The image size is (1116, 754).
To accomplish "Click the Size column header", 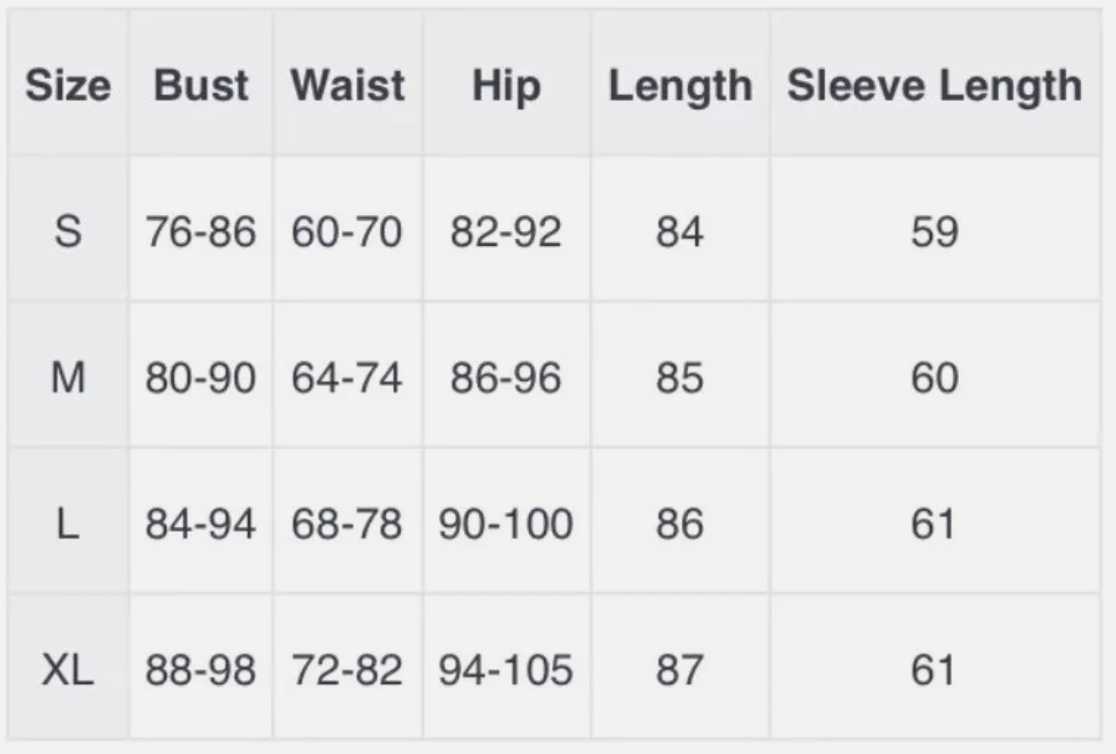I will click(x=68, y=85).
